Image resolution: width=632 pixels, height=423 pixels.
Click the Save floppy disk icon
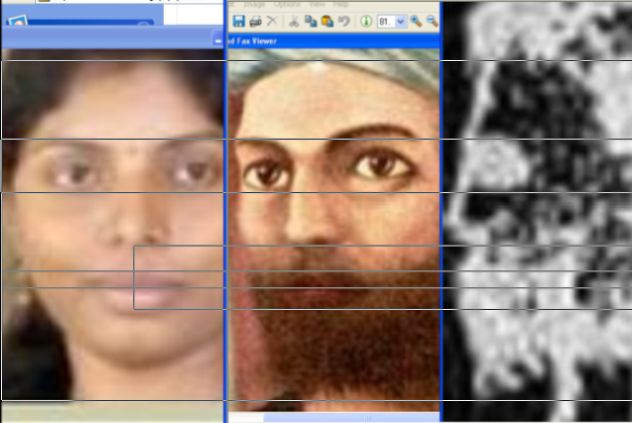[239, 21]
